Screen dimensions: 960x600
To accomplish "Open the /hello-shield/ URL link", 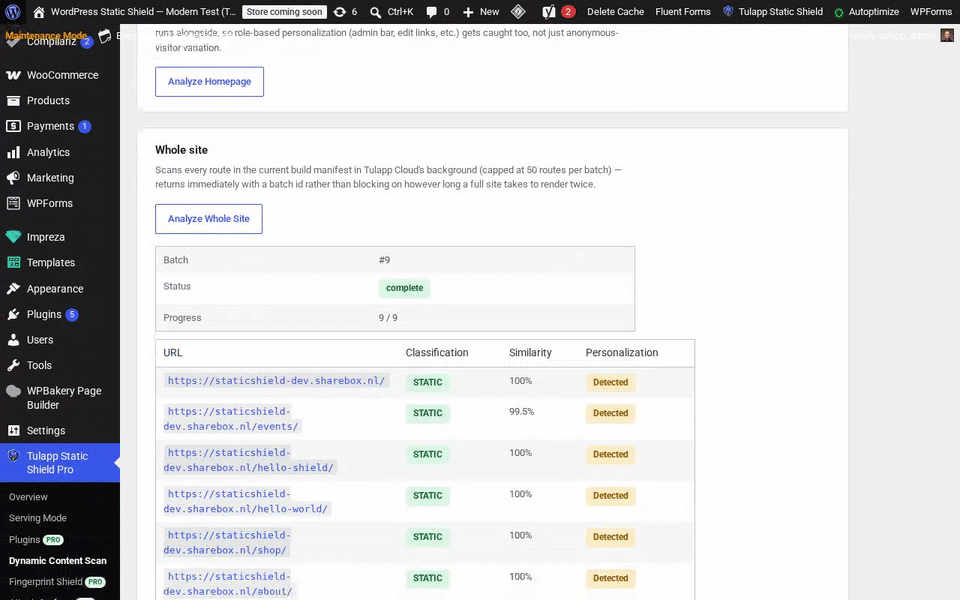I will click(x=249, y=460).
